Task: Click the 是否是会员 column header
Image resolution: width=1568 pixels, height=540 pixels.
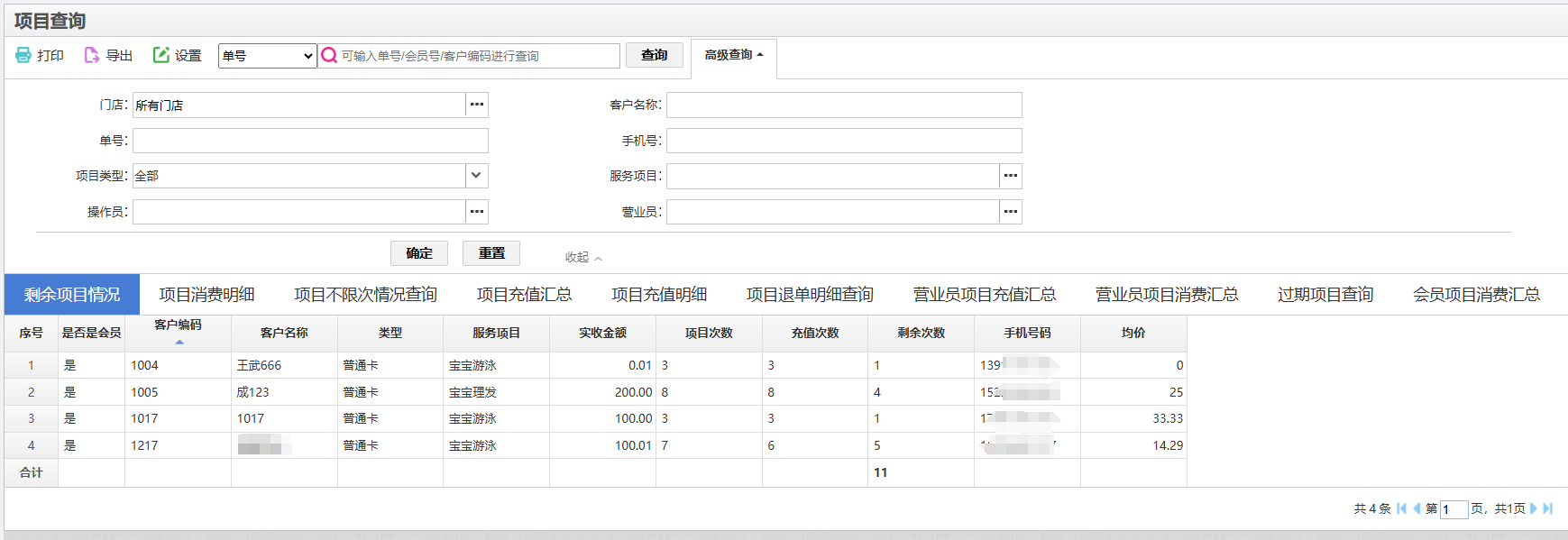Action: click(x=91, y=333)
